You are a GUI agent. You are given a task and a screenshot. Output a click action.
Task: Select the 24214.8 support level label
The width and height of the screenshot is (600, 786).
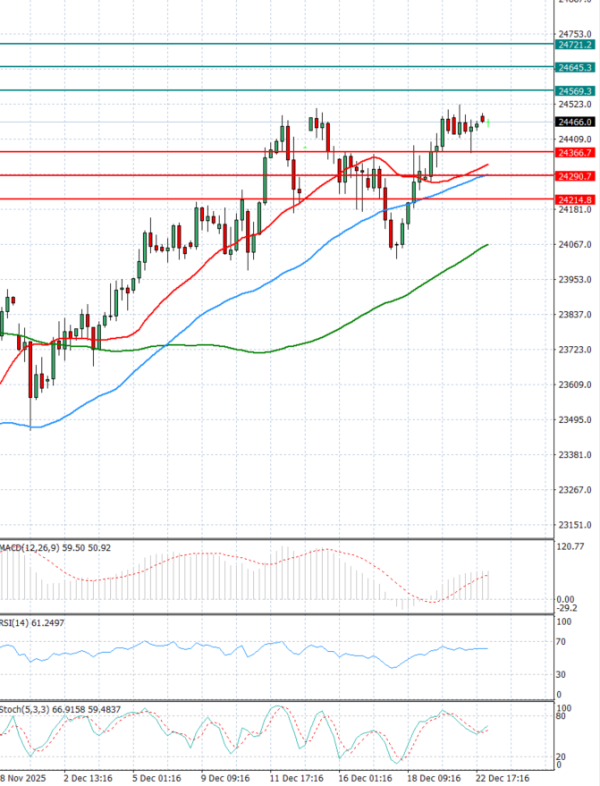576,200
